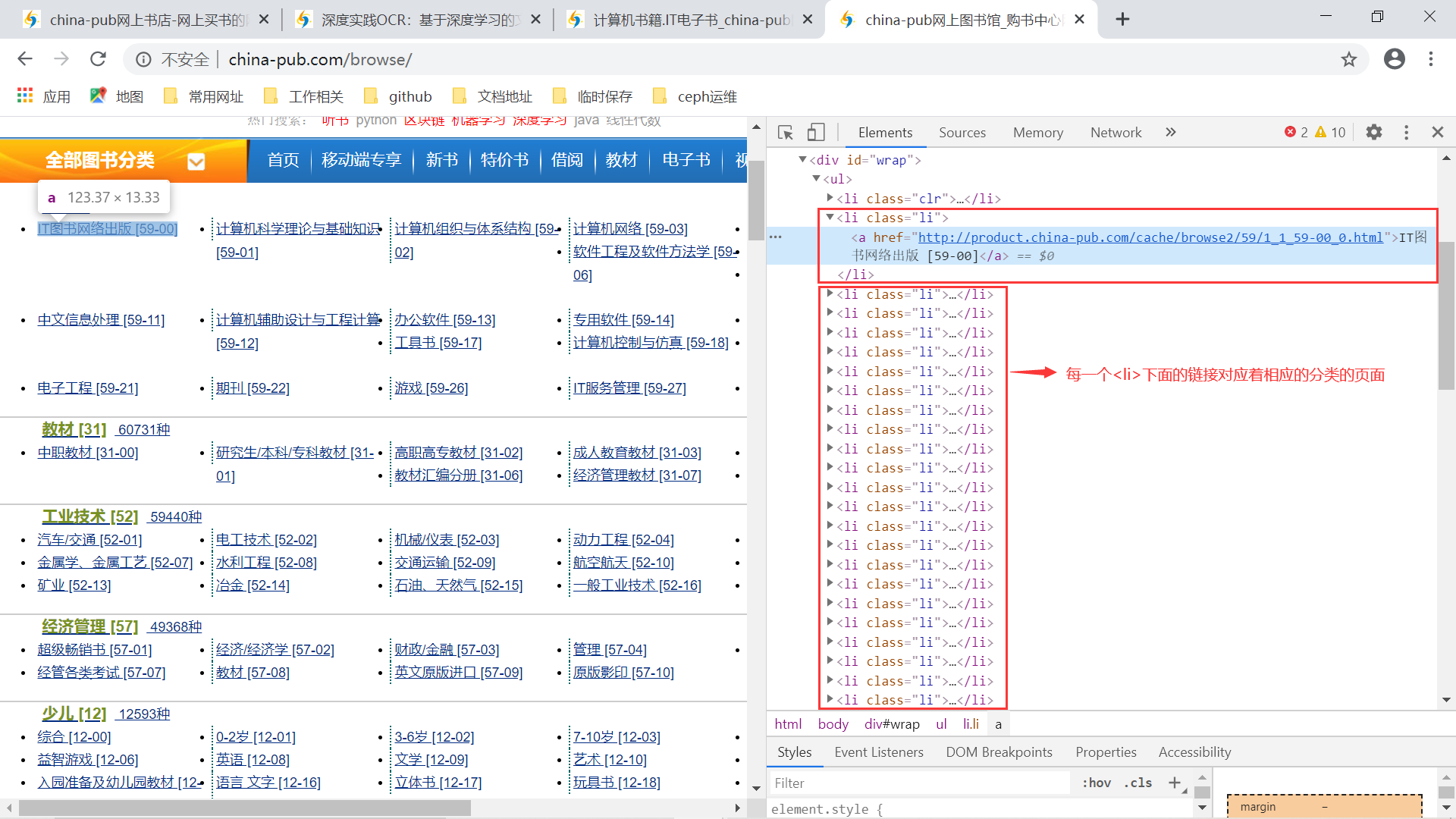Viewport: 1456px width, 819px height.
Task: Add new style rule plus icon
Action: (1175, 783)
